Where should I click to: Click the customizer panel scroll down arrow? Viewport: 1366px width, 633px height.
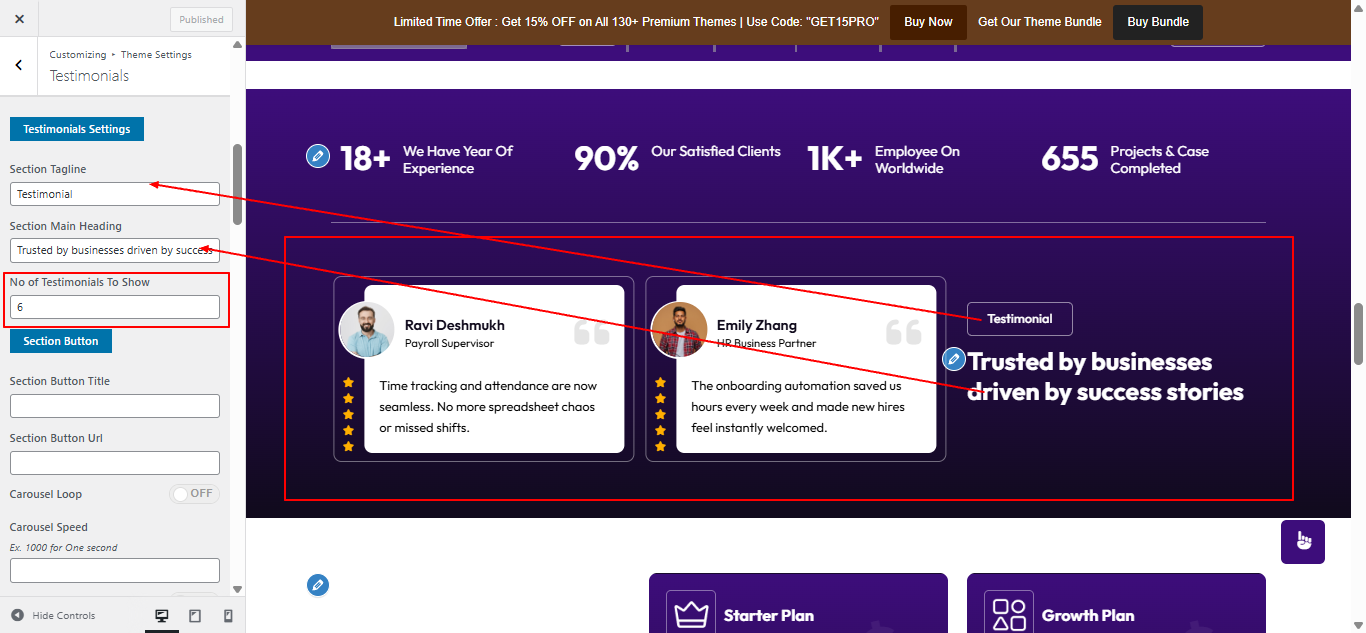tap(237, 589)
